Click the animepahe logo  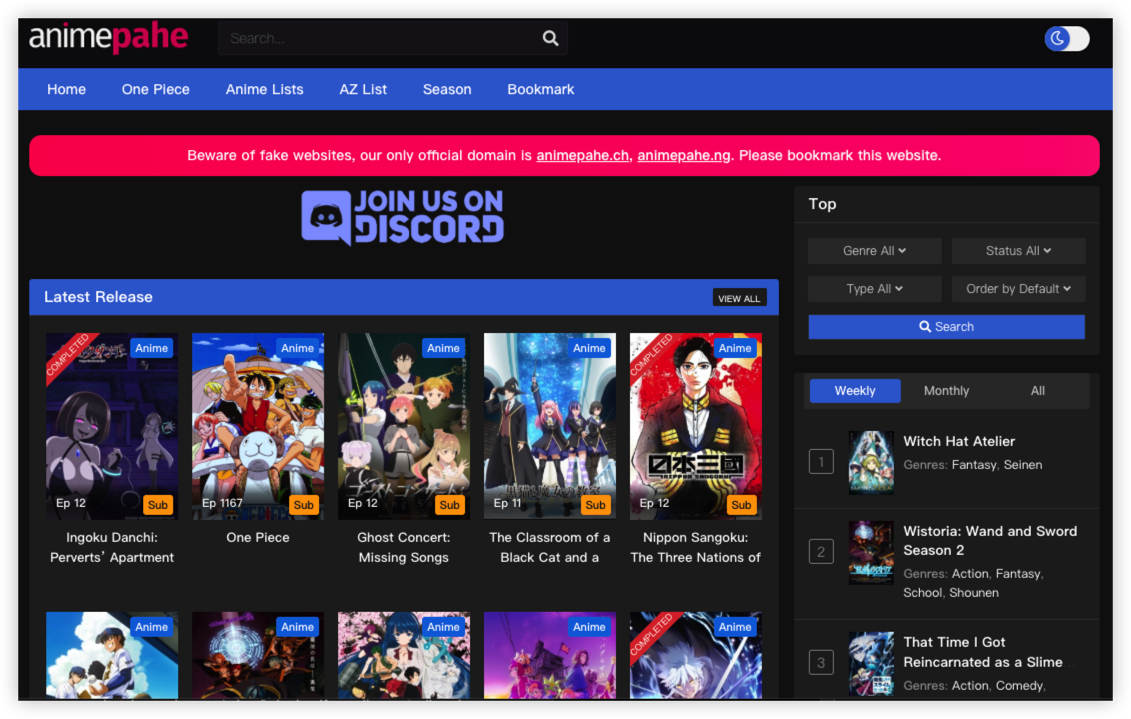tap(108, 37)
